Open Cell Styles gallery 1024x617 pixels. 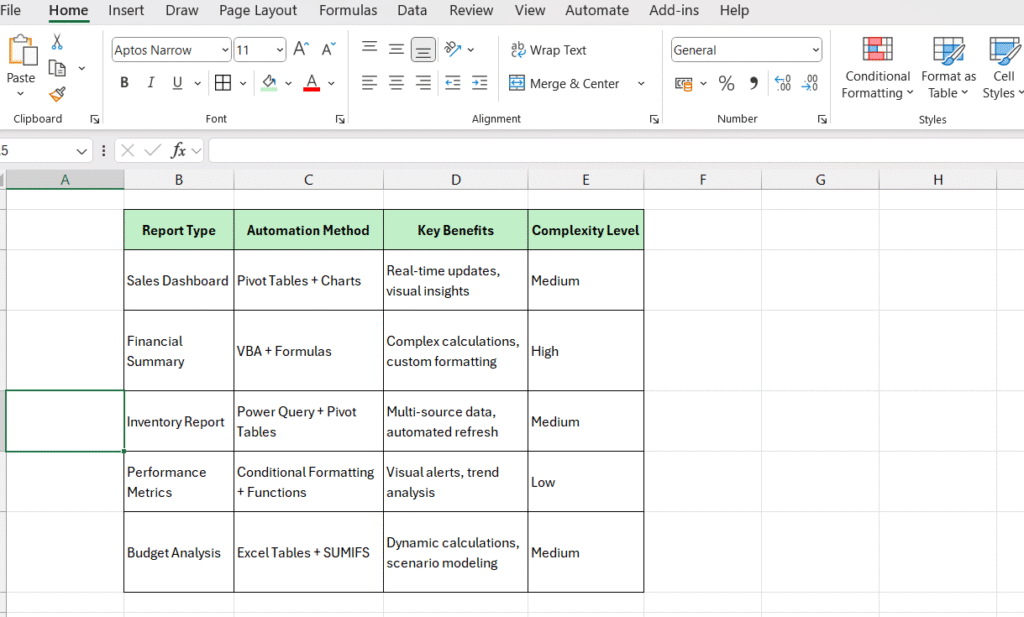1003,69
